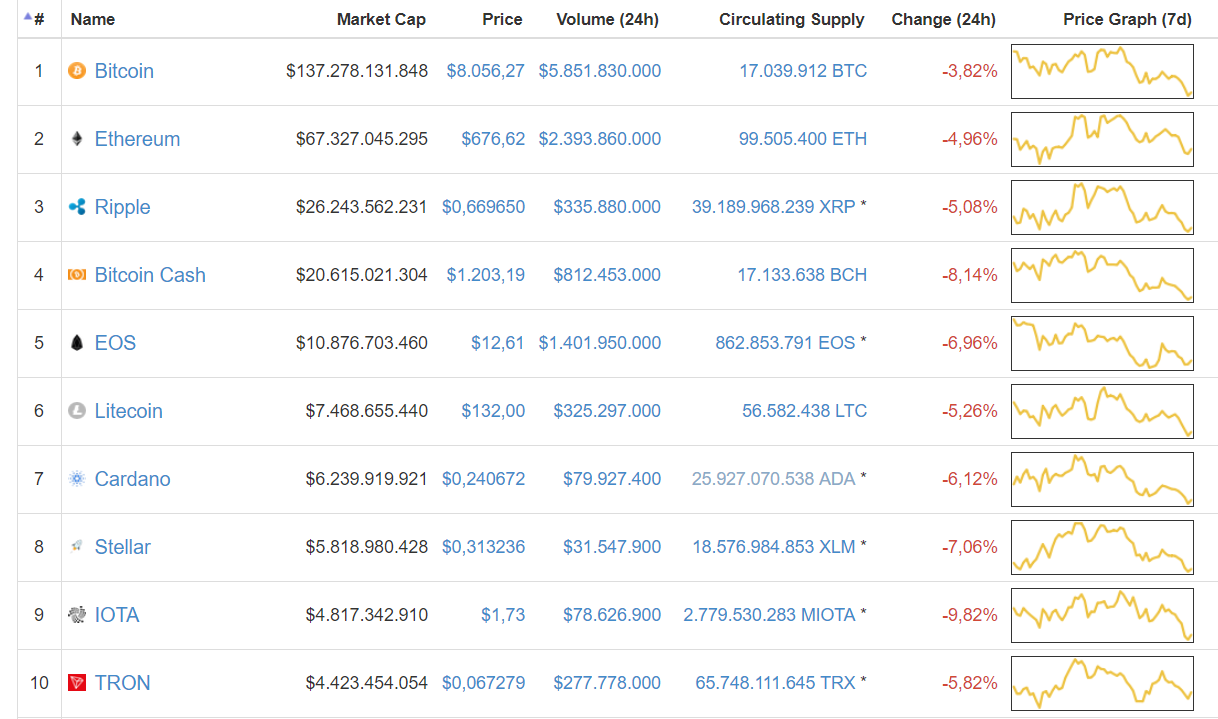Open Ethereum volume $2.393.860.000 link

[599, 139]
